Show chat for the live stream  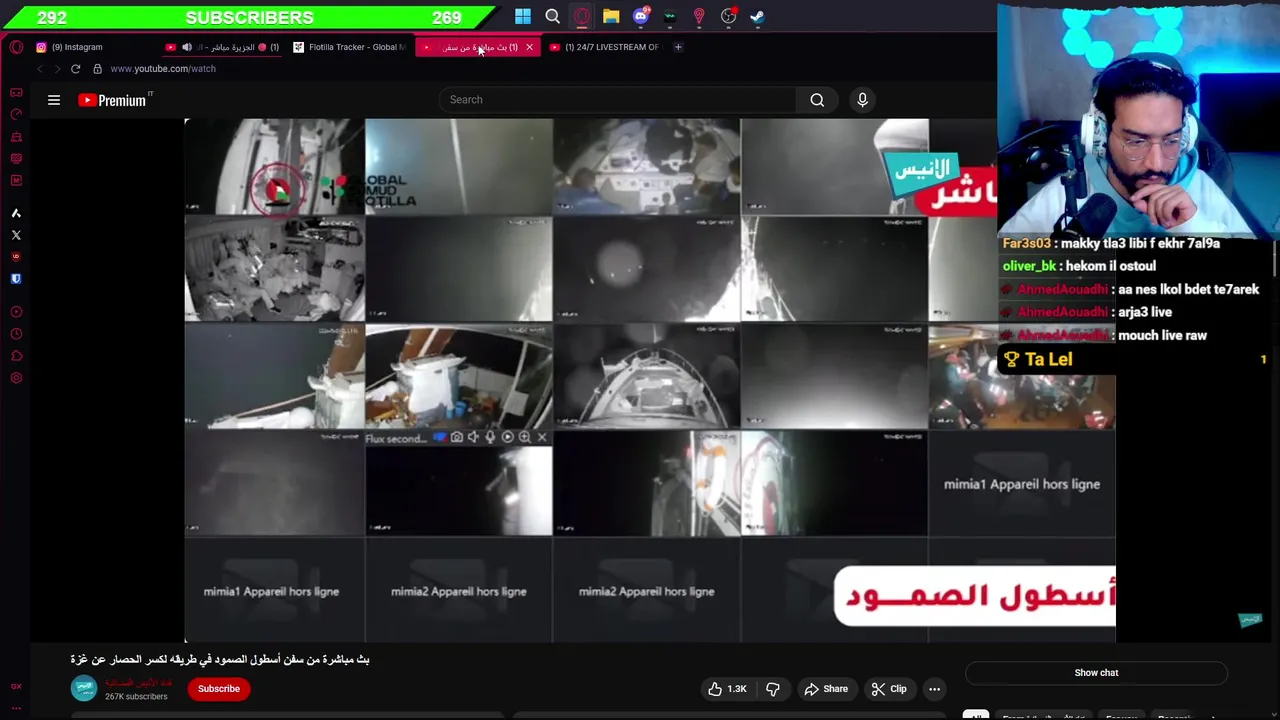coord(1096,673)
